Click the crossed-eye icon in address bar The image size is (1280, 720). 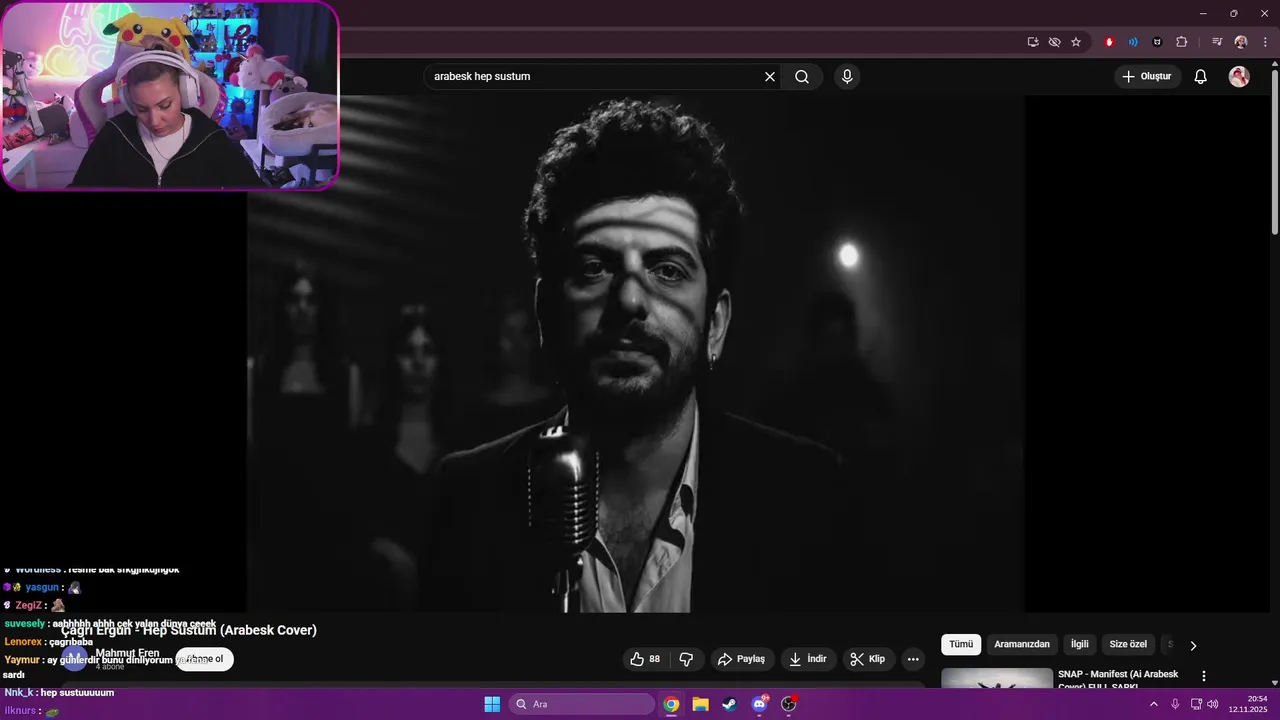(x=1054, y=42)
